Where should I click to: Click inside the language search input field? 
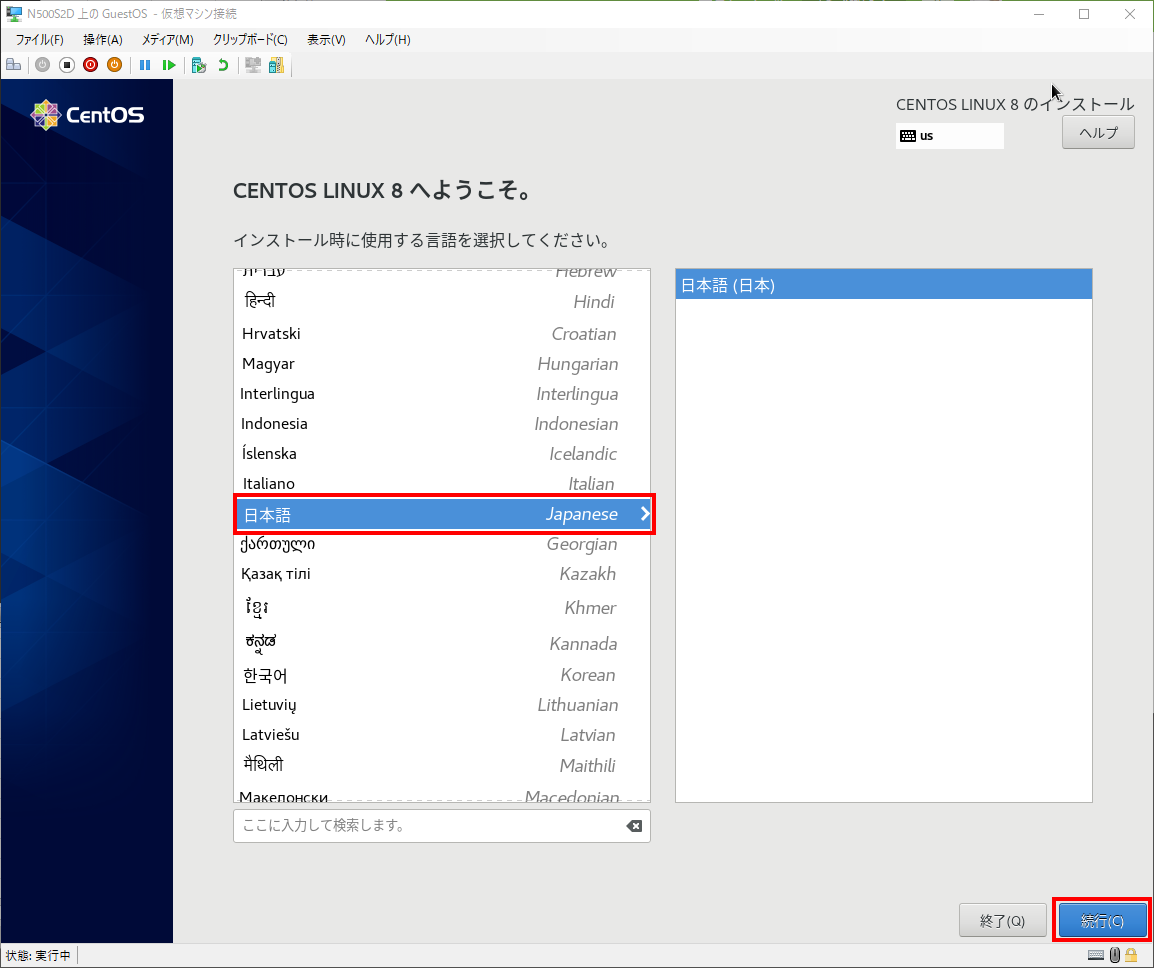click(x=420, y=825)
